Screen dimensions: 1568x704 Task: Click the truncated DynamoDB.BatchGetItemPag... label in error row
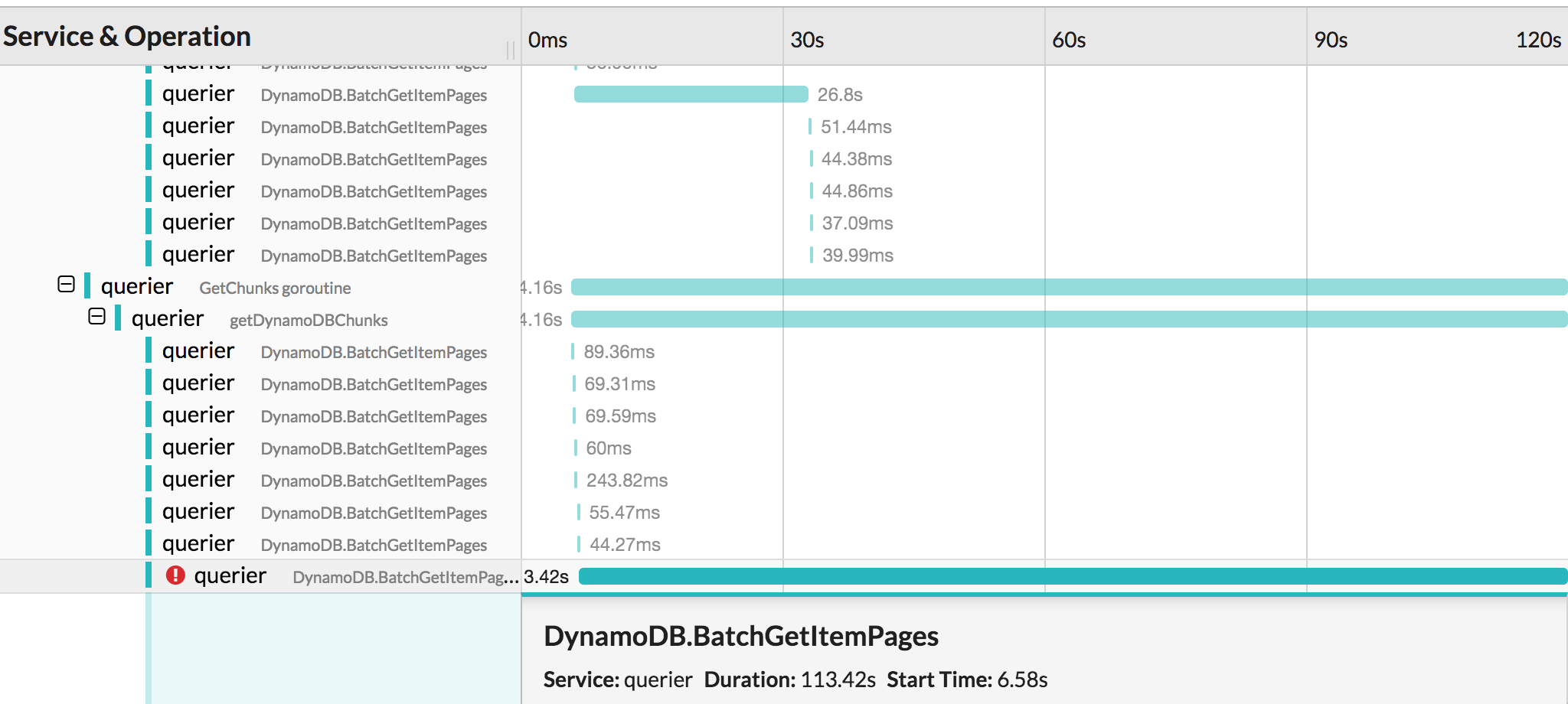[406, 577]
